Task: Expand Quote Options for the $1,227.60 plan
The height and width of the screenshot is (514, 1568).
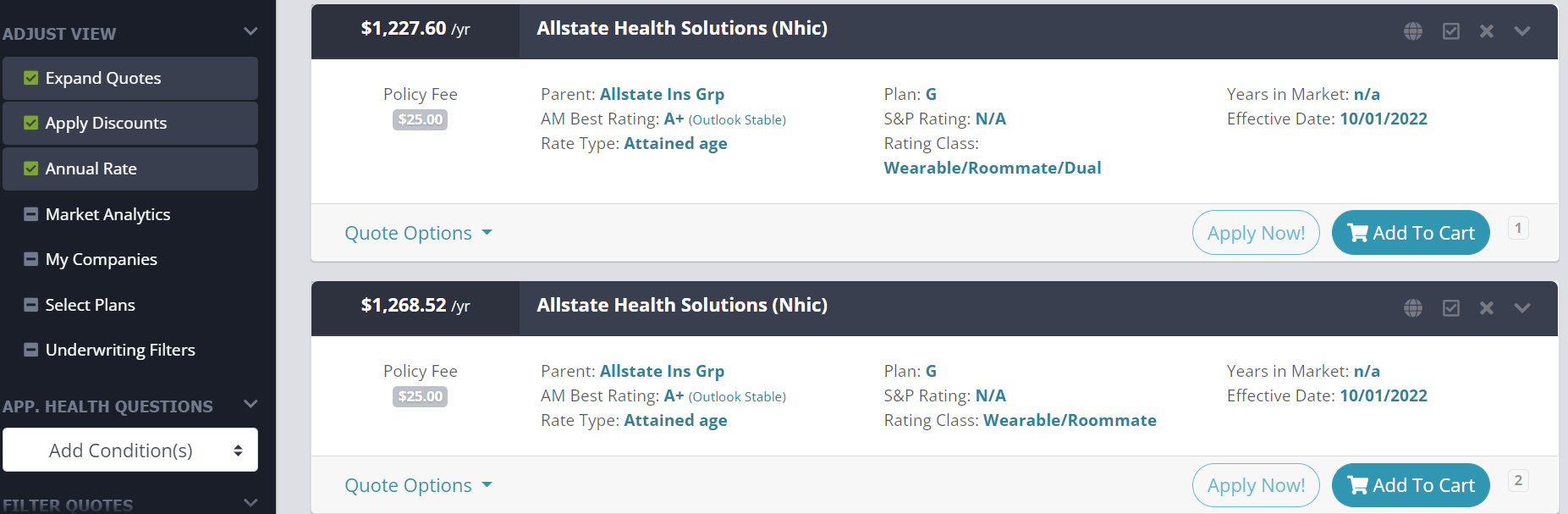Action: (417, 232)
